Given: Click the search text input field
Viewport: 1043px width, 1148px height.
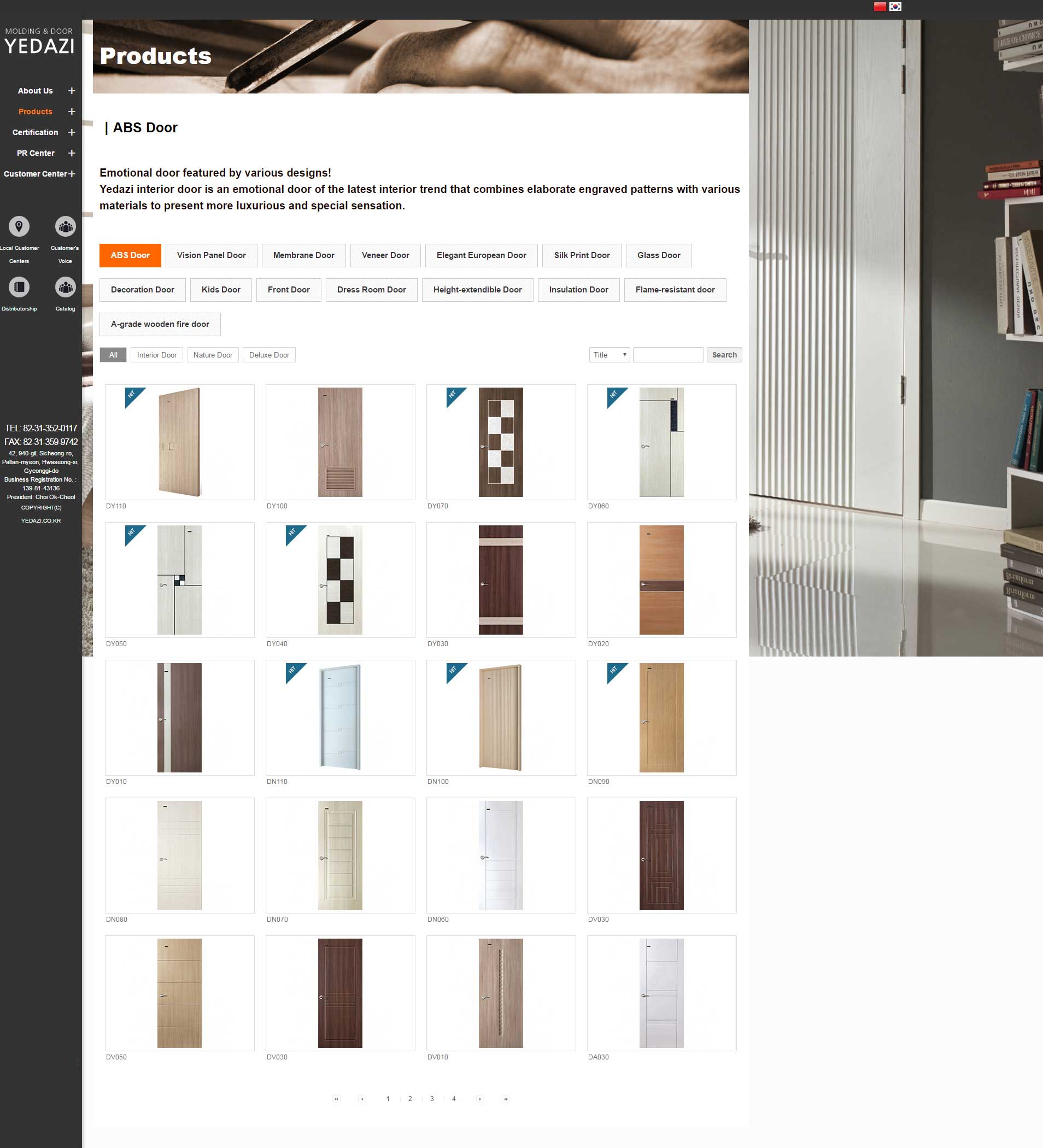Looking at the screenshot, I should [x=668, y=355].
